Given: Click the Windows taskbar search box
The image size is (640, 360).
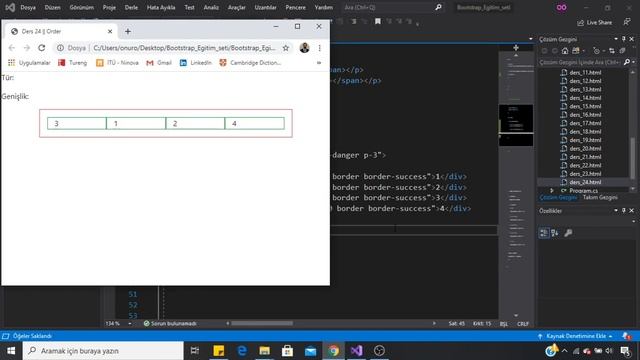Looking at the screenshot, I should [103, 351].
